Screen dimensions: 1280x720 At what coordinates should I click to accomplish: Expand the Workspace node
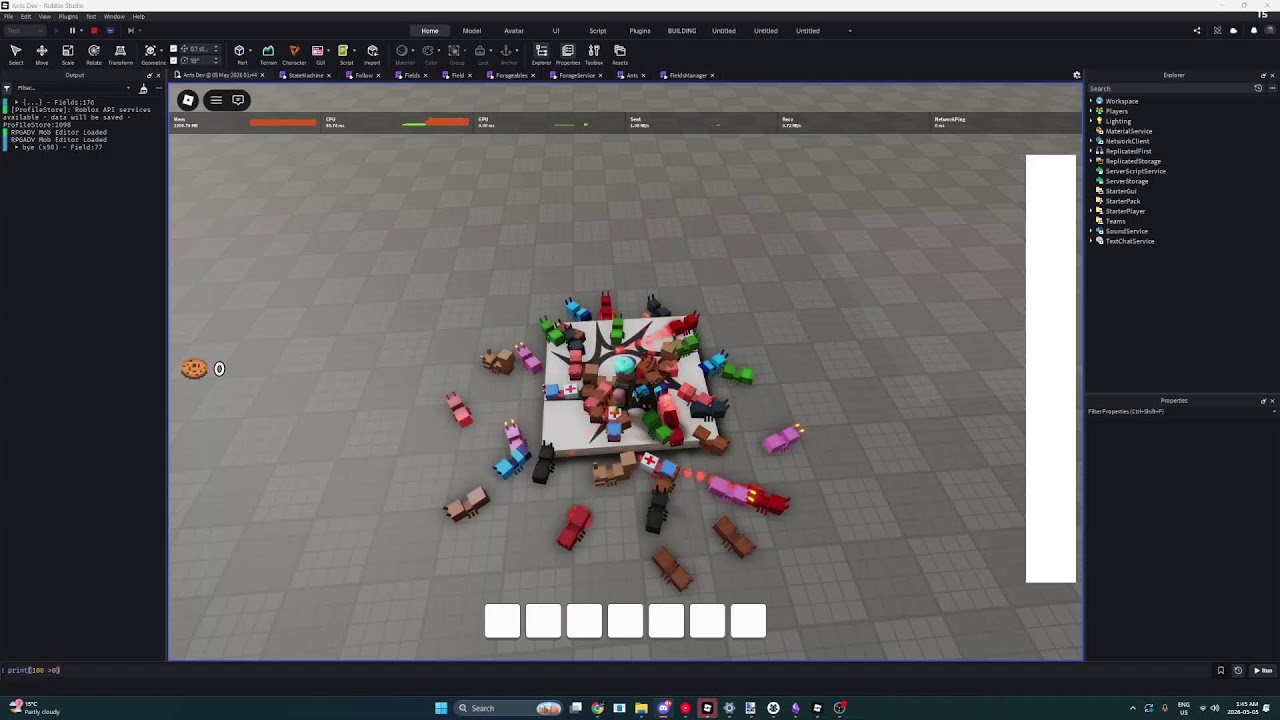pyautogui.click(x=1091, y=101)
